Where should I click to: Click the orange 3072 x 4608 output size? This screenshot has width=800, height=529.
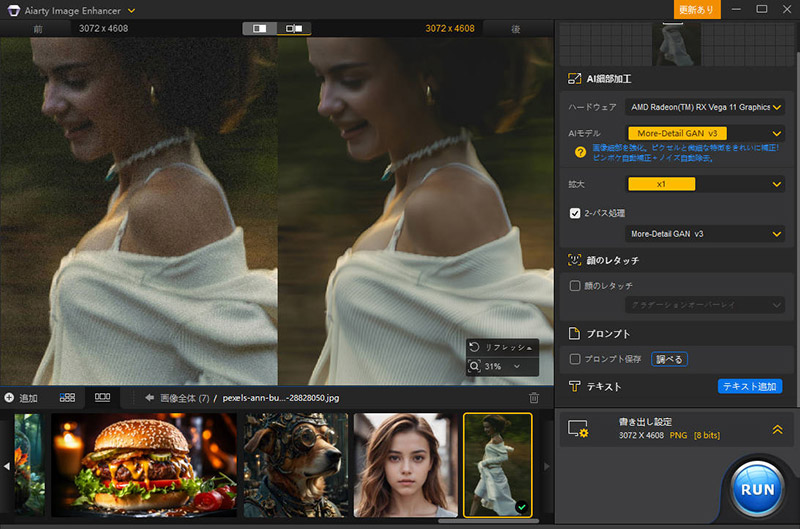[449, 29]
